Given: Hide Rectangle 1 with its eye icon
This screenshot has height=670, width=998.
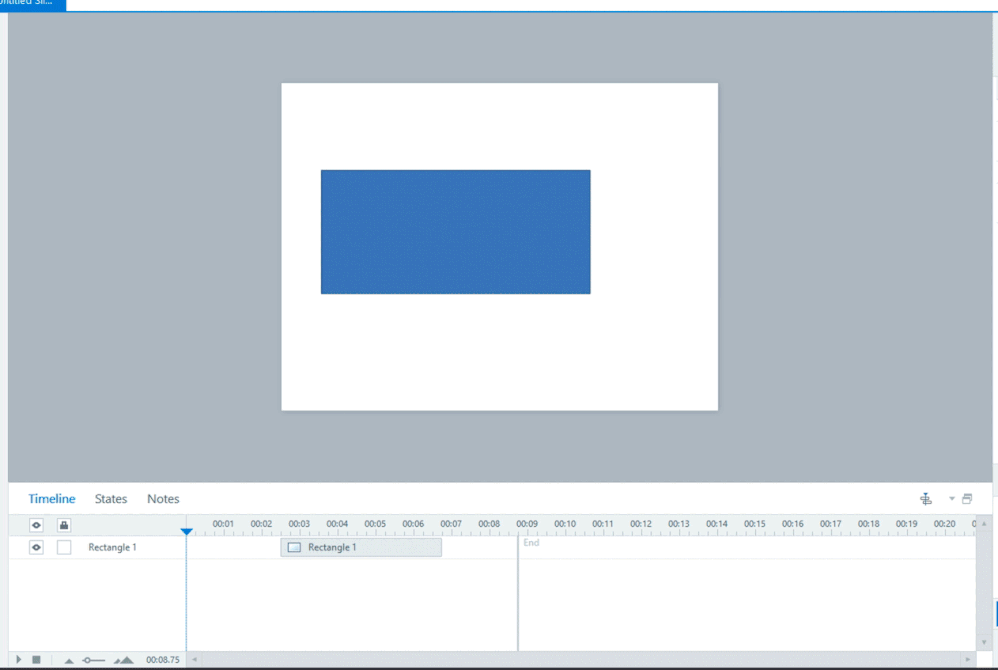Looking at the screenshot, I should tap(36, 547).
